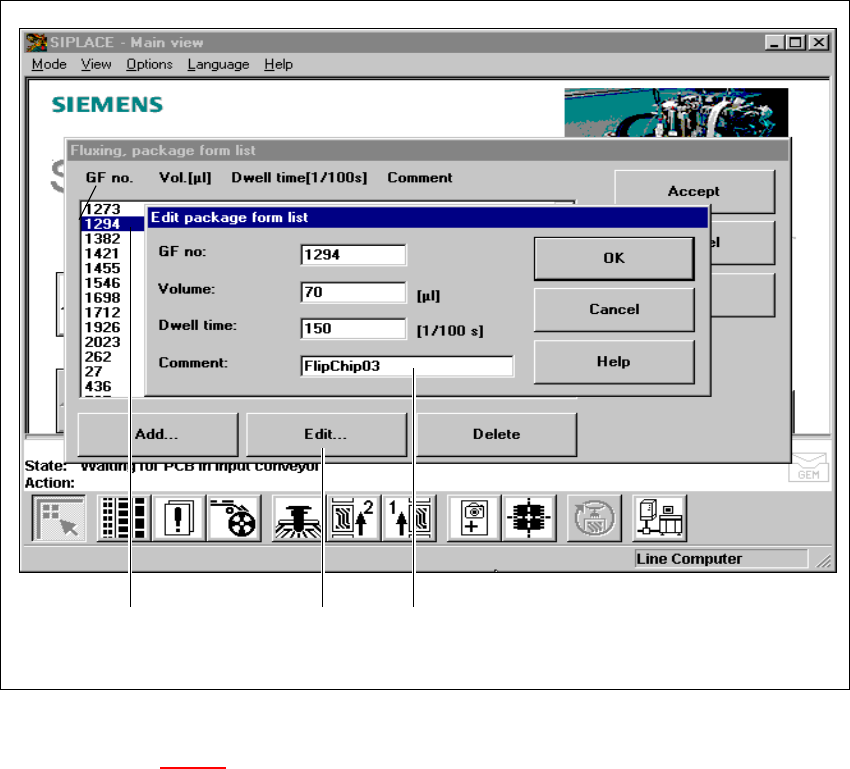Click the SIPLACE title bar application icon
The width and height of the screenshot is (850, 769).
click(36, 42)
